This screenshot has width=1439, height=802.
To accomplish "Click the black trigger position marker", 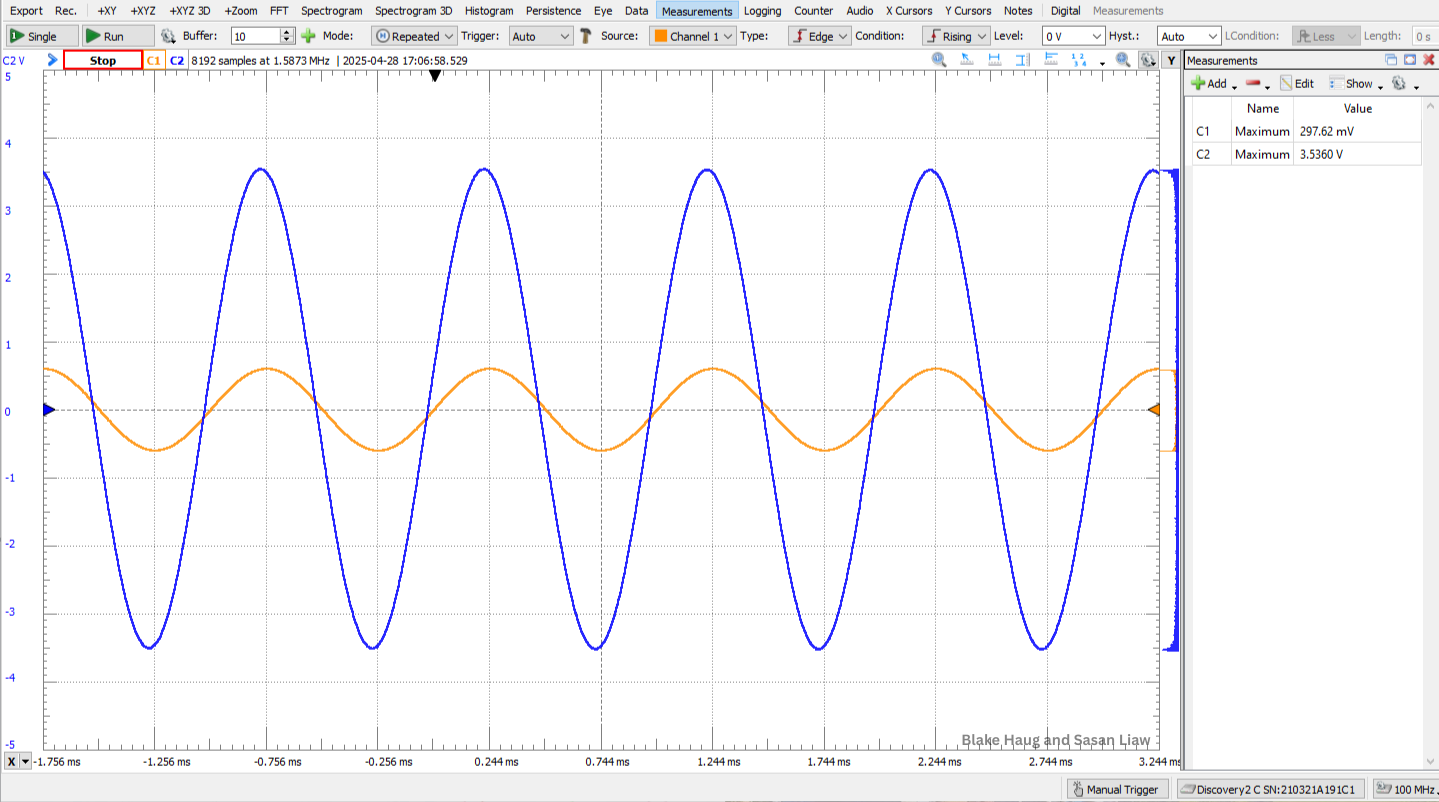I will [x=434, y=75].
